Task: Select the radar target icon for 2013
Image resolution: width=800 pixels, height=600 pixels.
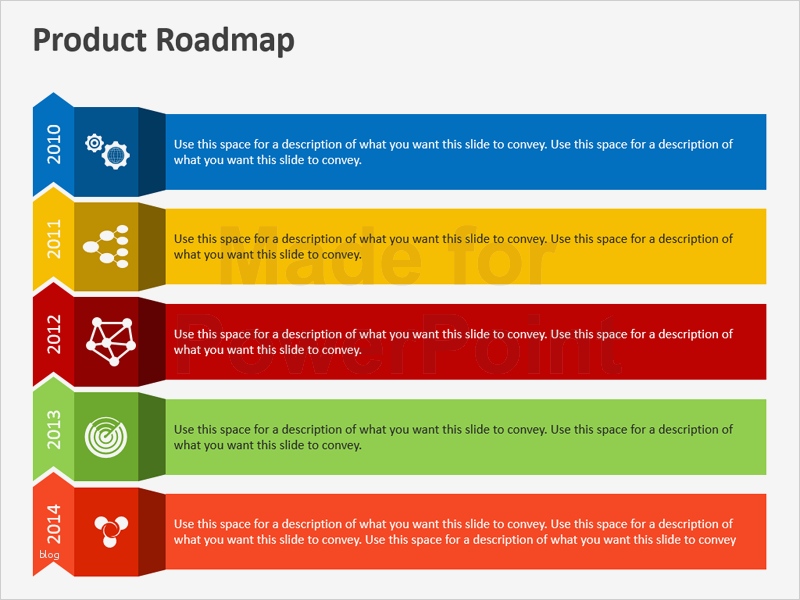Action: coord(106,436)
